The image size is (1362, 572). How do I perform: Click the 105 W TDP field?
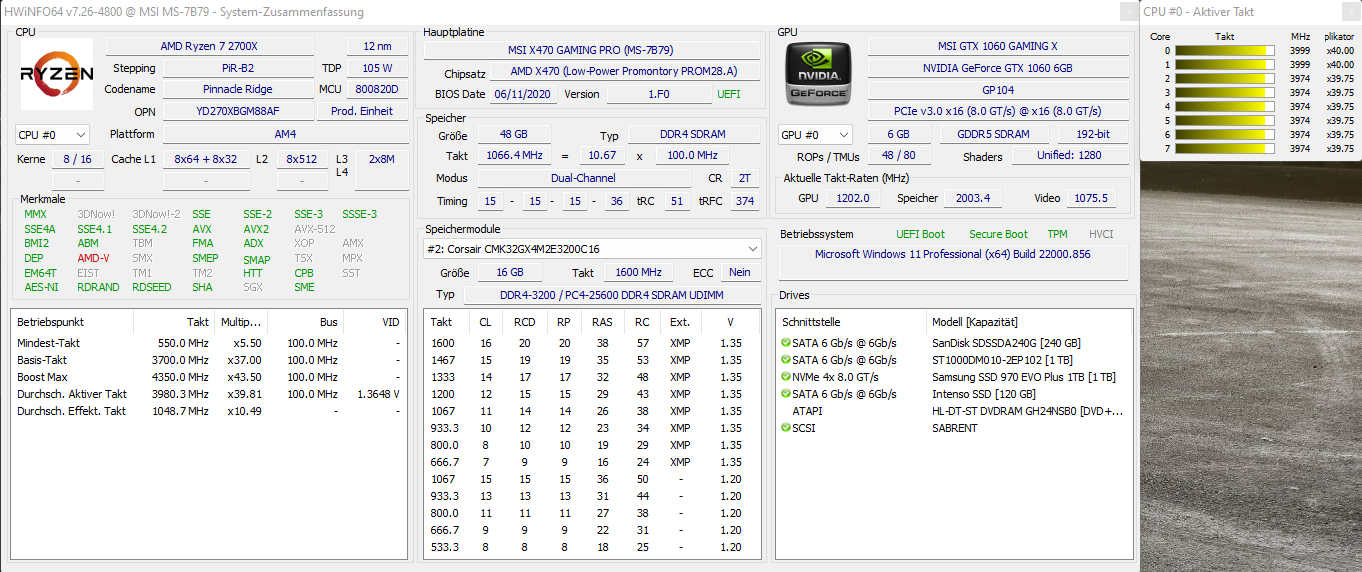(377, 69)
